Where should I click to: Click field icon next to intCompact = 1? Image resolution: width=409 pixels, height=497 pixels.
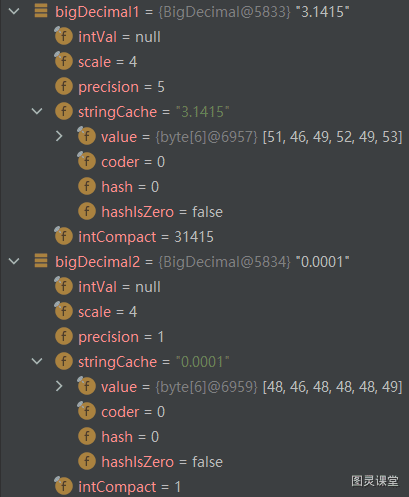(x=63, y=486)
